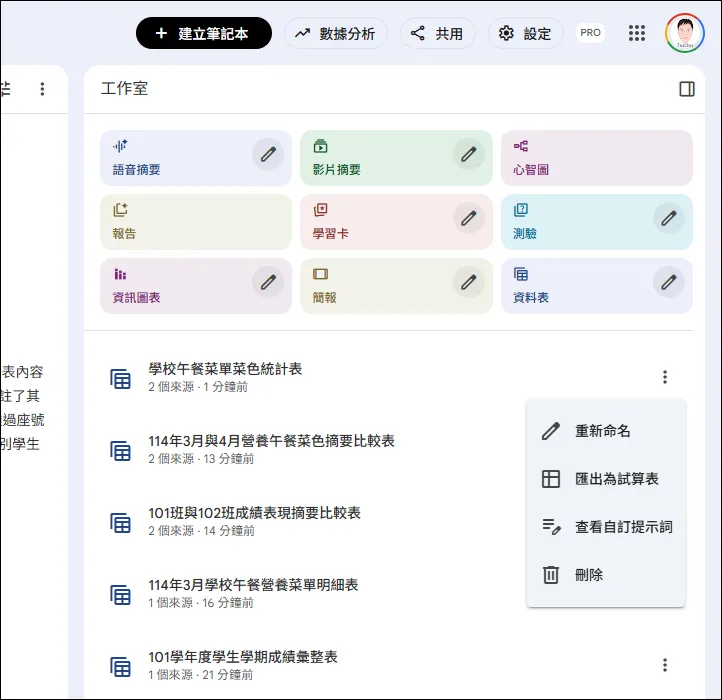Screen dimensions: 722x700
Task: Open 114年3月與4月營養午餐菜色摘要比較表
Action: click(271, 441)
